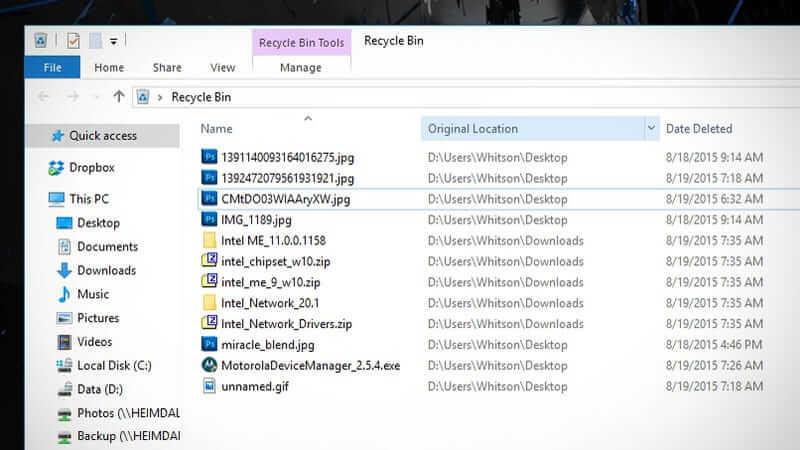This screenshot has height=450, width=800.
Task: Switch to the Share ribbon tab
Action: tap(167, 67)
